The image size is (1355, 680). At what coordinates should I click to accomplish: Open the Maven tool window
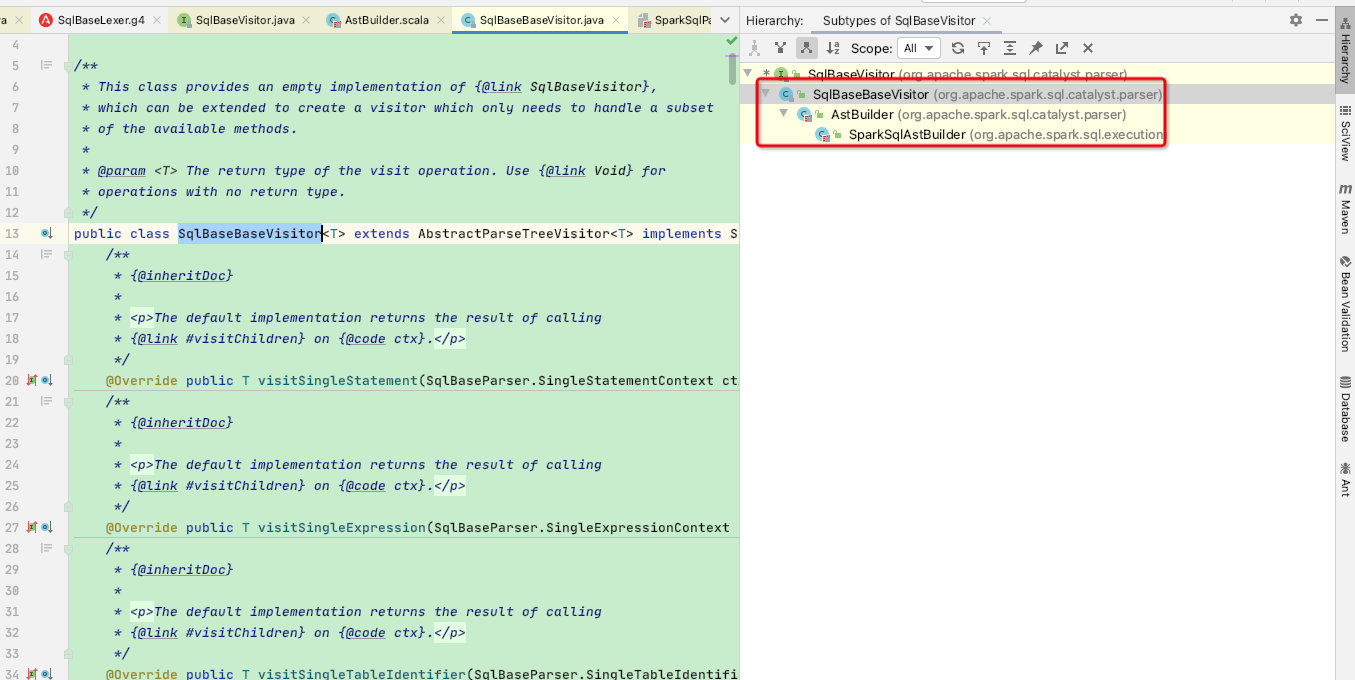(1345, 208)
